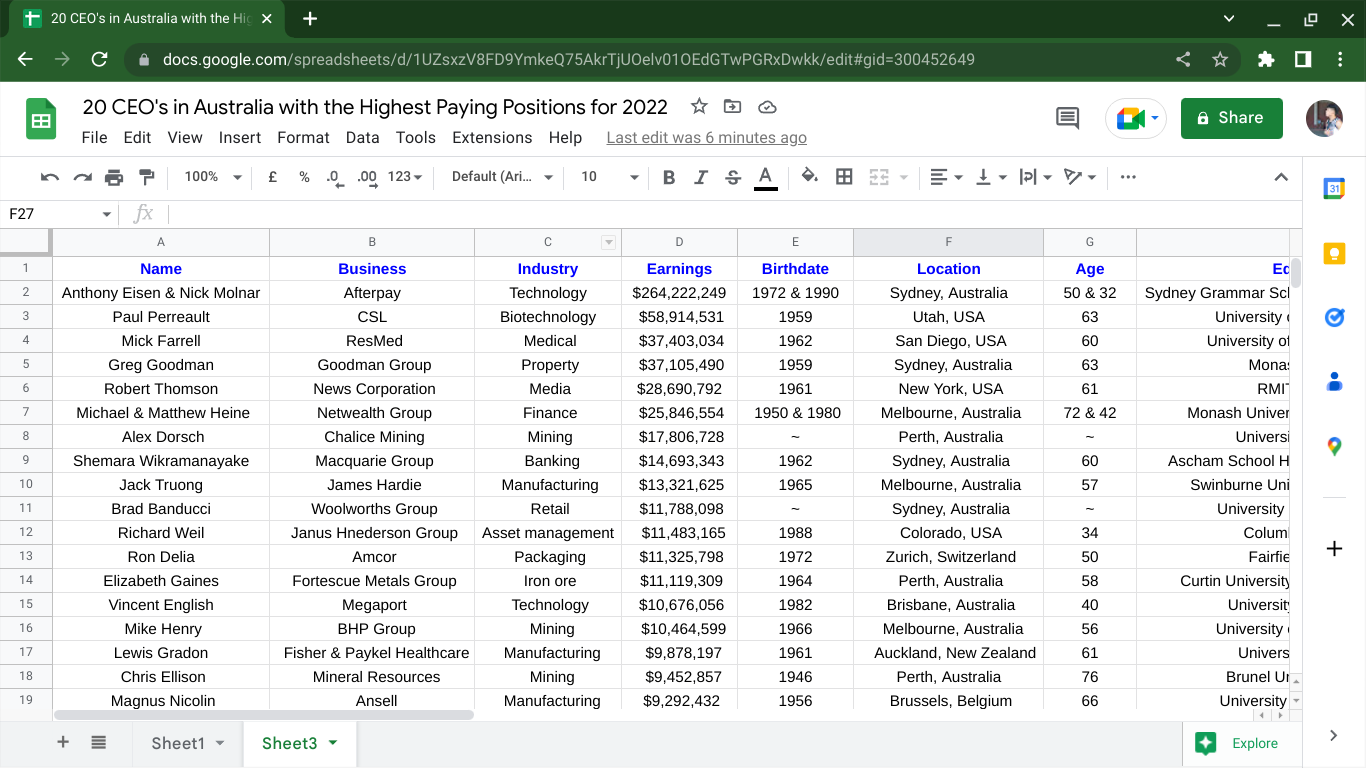This screenshot has width=1366, height=768.
Task: Open Google Calendar side panel
Action: click(1334, 188)
